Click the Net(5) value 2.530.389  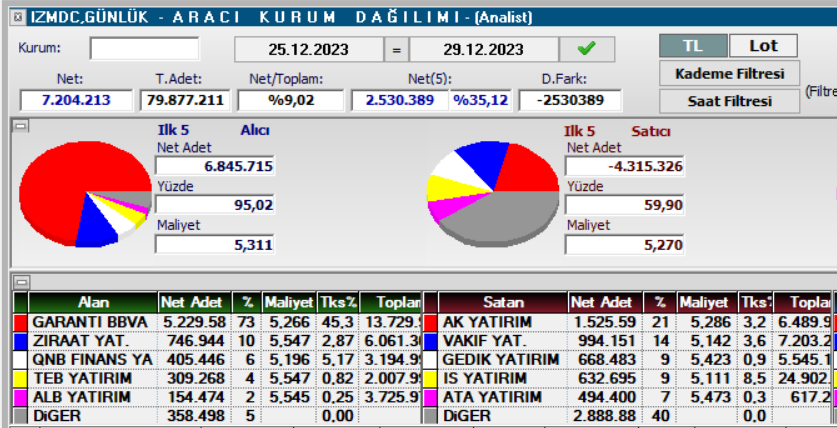click(400, 100)
